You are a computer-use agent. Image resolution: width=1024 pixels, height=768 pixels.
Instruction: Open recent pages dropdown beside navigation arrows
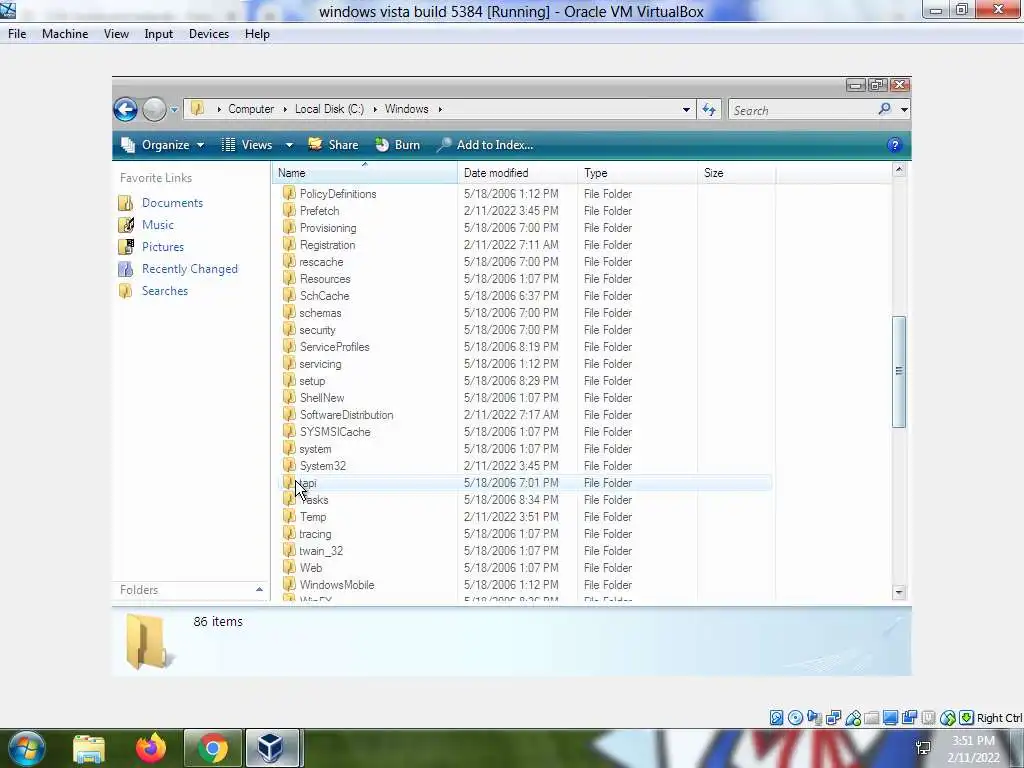[x=174, y=110]
